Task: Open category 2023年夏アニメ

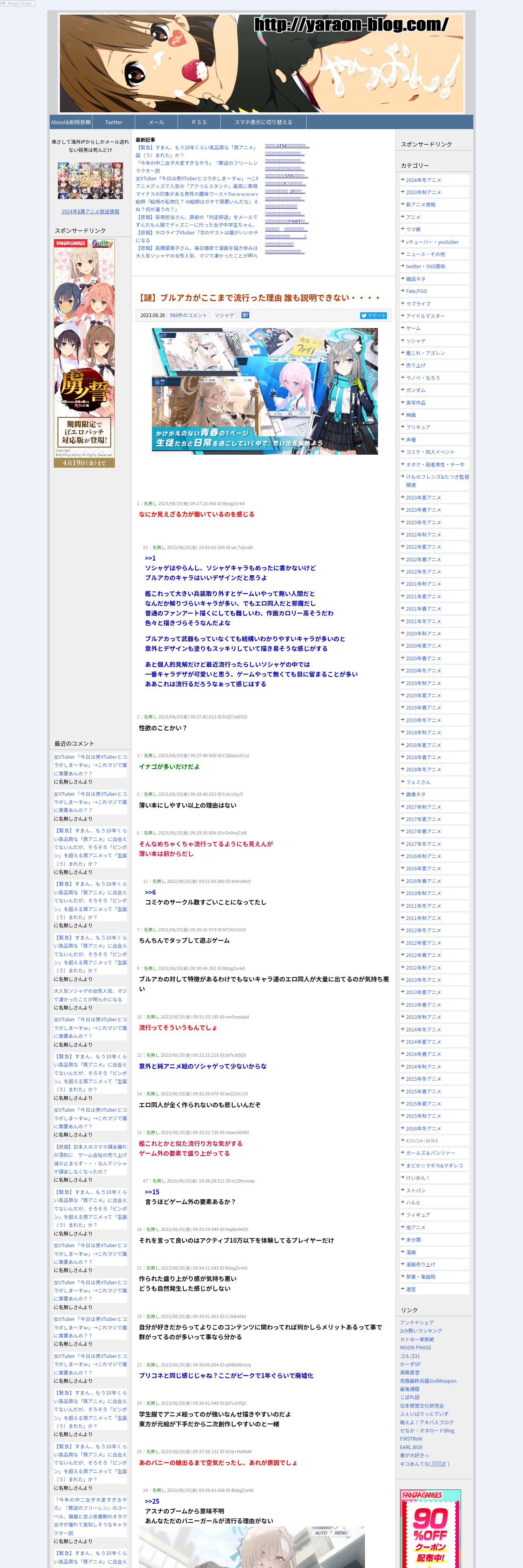Action: point(424,498)
